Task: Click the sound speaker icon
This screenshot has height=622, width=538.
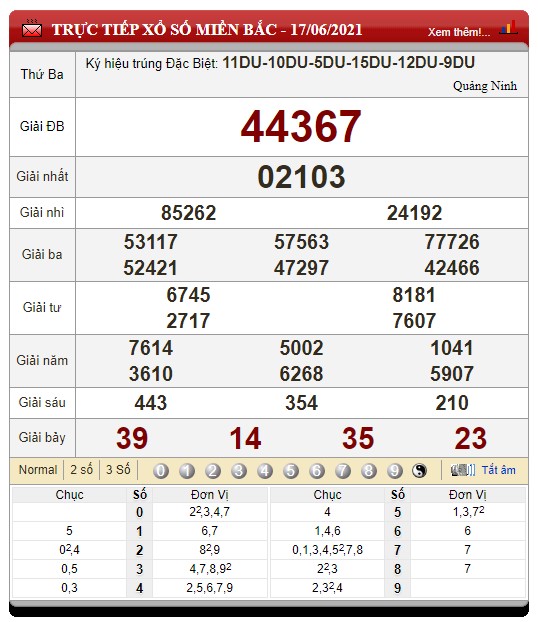Action: [x=463, y=470]
